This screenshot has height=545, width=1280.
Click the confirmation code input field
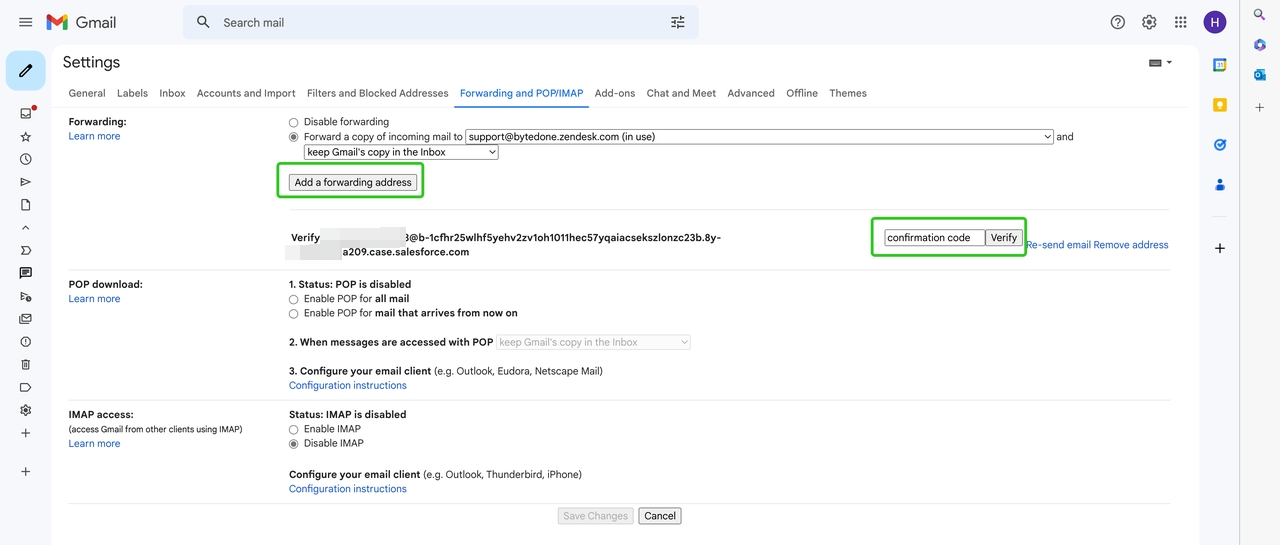click(934, 238)
